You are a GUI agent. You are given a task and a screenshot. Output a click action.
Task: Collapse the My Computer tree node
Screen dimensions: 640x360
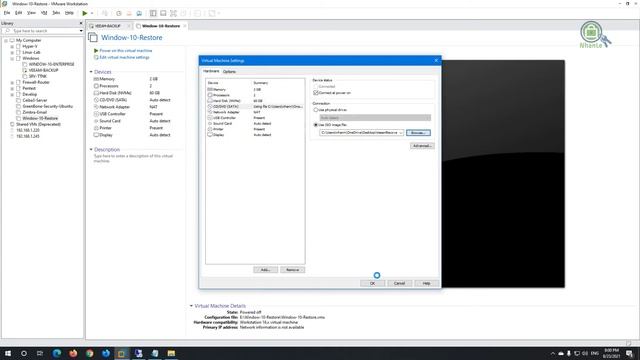tap(6, 40)
